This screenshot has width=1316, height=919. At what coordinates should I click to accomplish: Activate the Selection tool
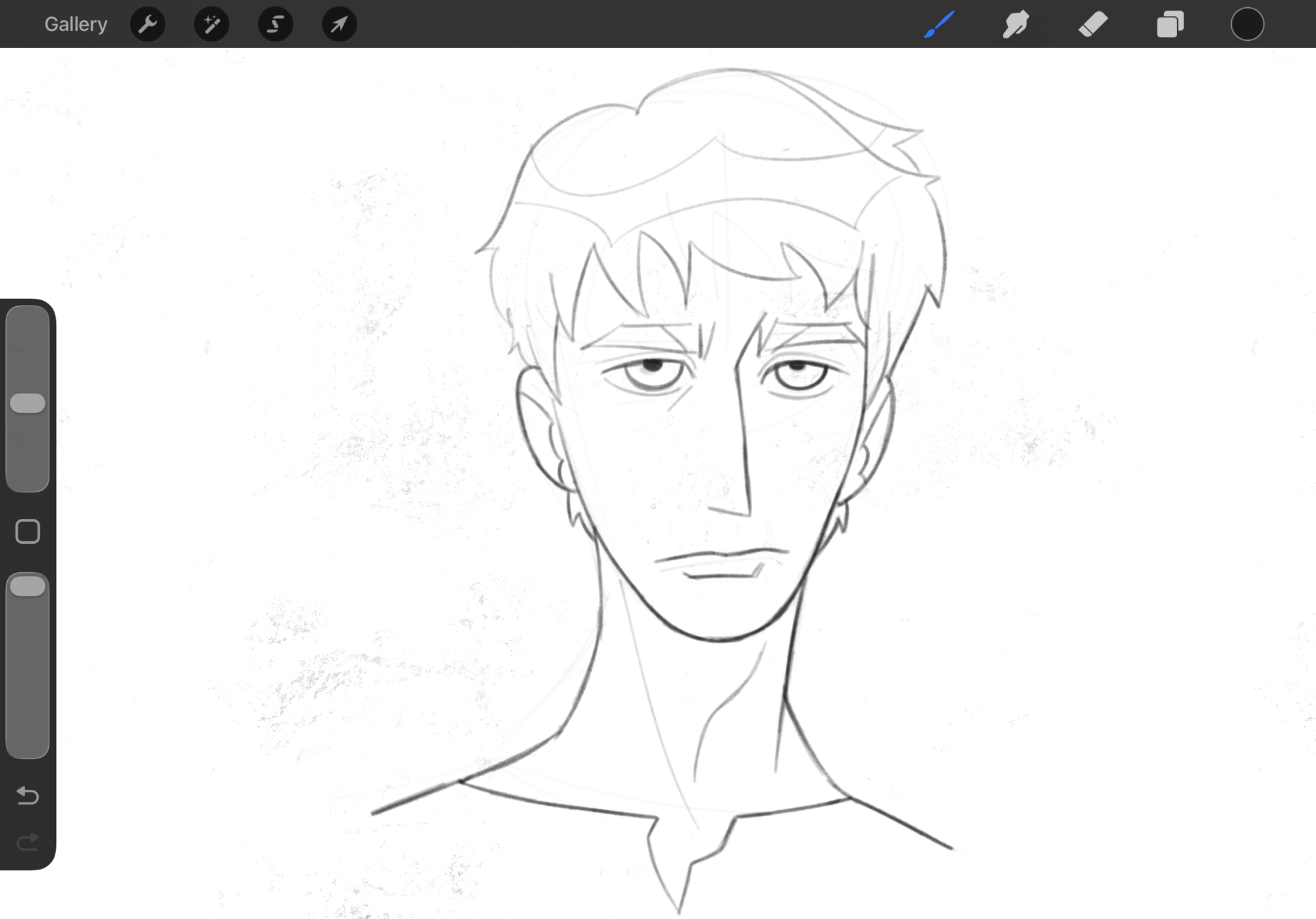(x=275, y=24)
